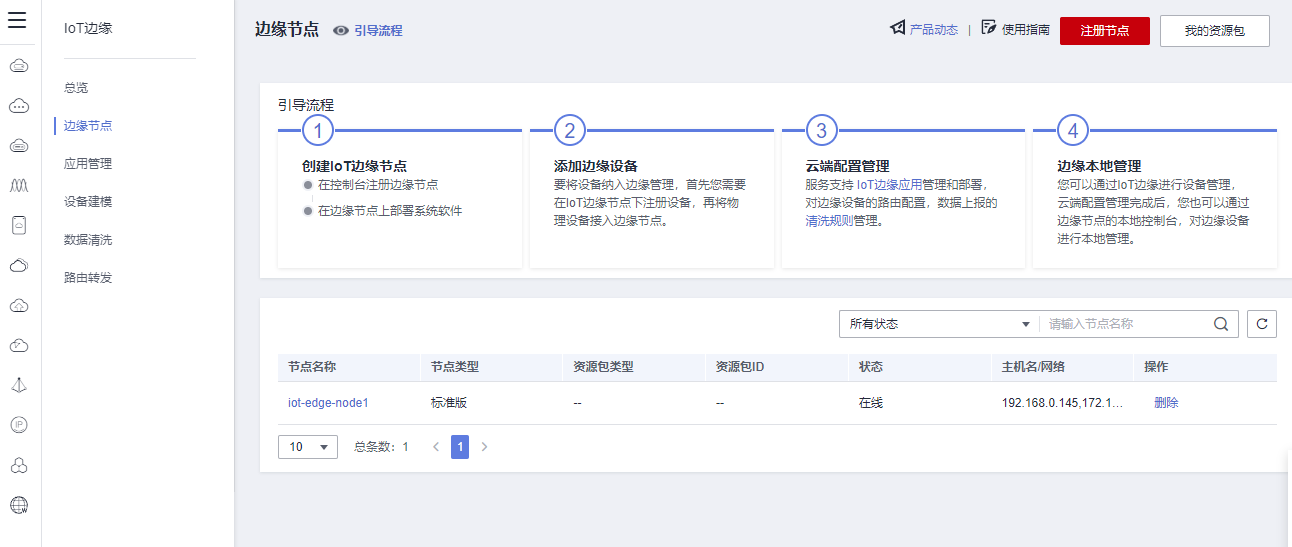Click the globe icon in the left rail
The width and height of the screenshot is (1292, 547).
click(x=18, y=504)
